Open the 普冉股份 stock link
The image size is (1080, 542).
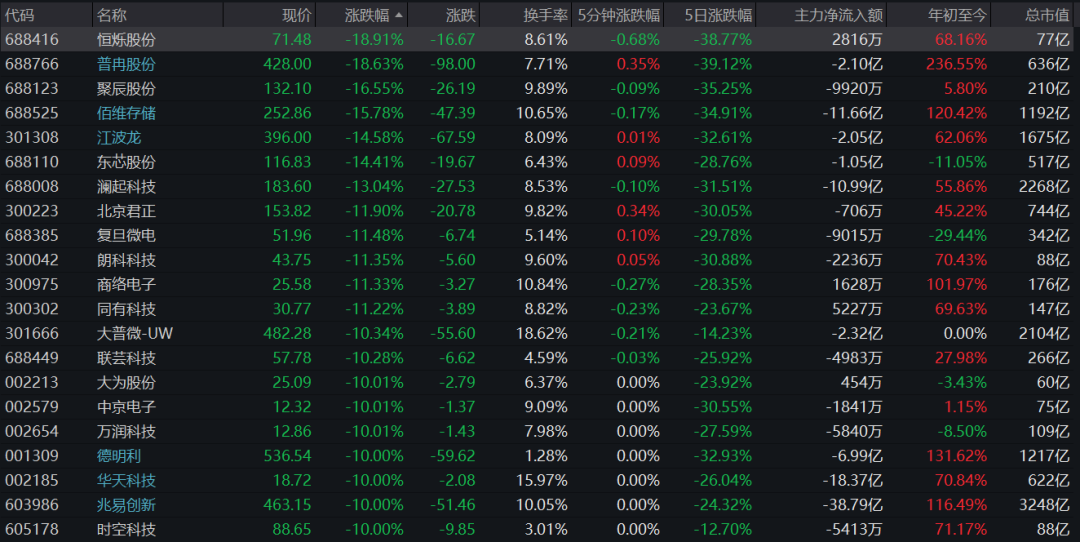click(127, 64)
